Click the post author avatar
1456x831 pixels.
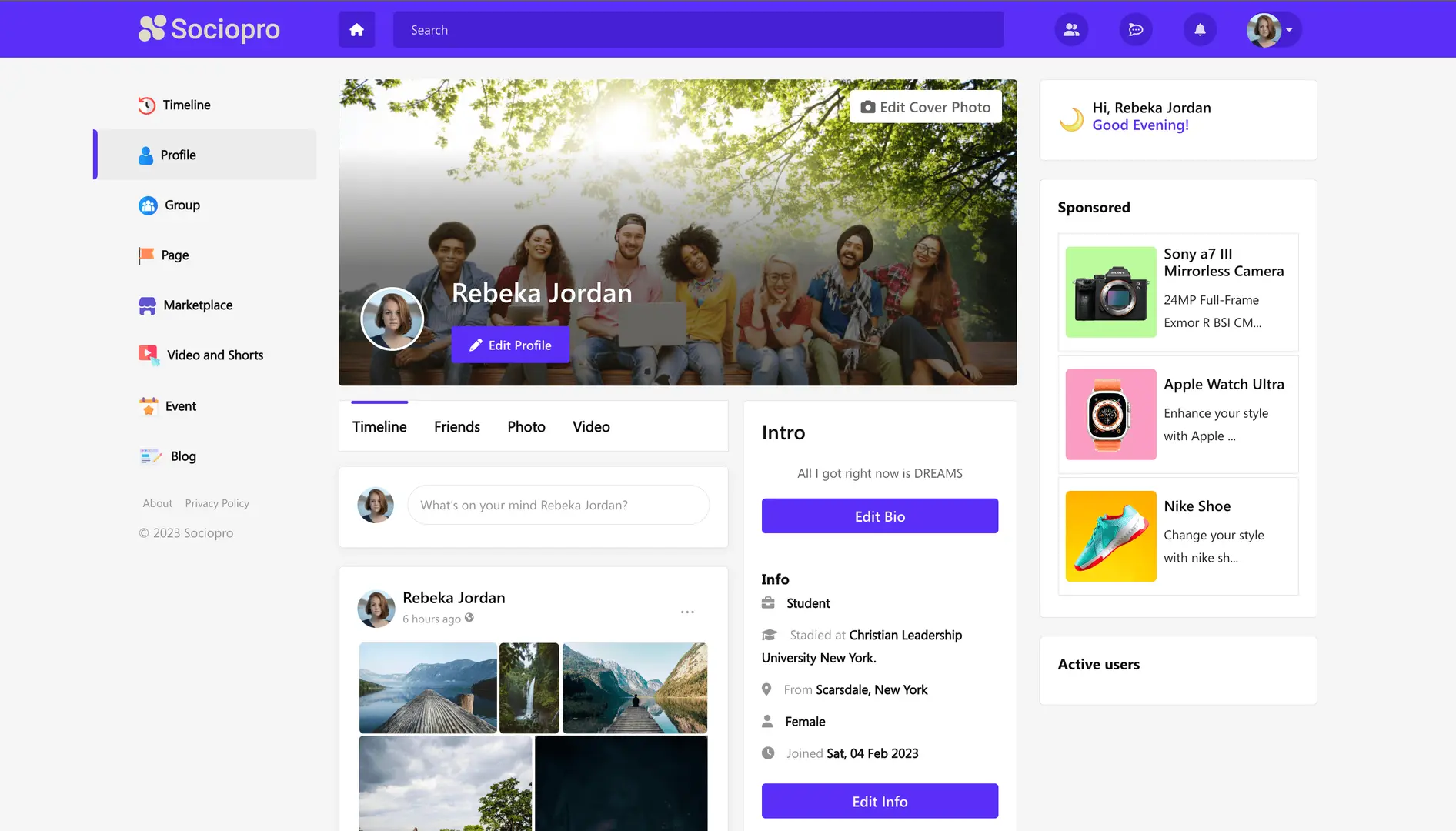376,609
